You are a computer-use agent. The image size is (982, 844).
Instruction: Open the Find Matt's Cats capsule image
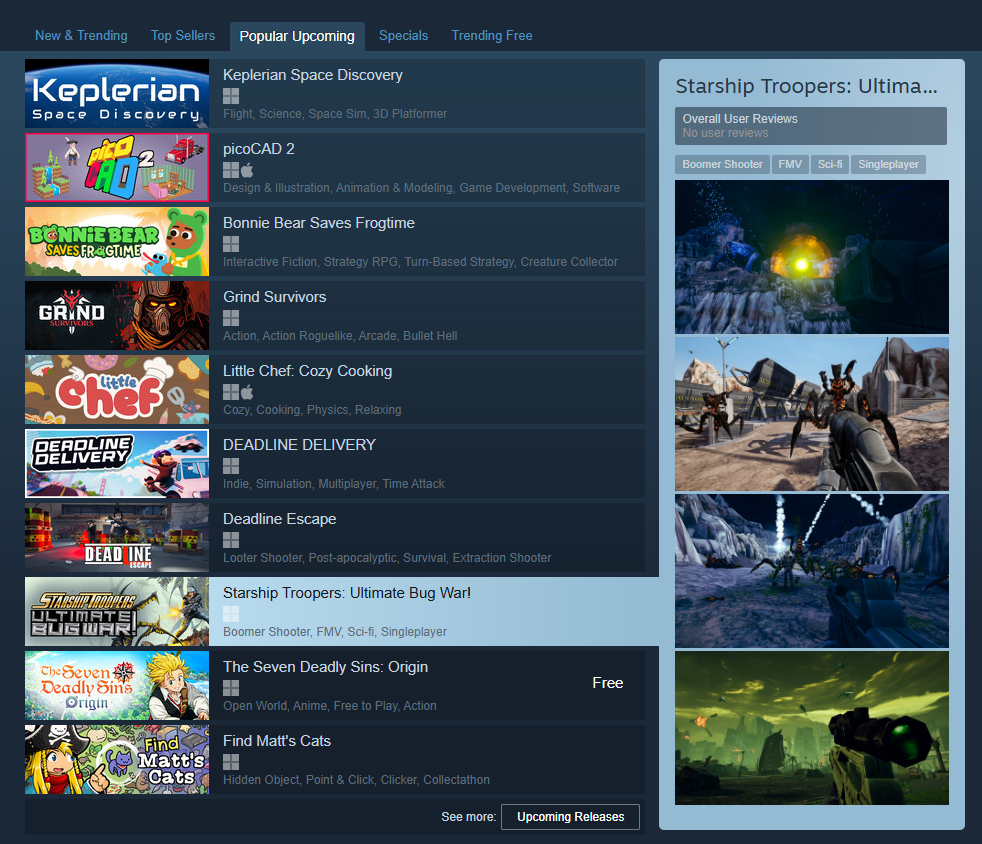pos(117,759)
